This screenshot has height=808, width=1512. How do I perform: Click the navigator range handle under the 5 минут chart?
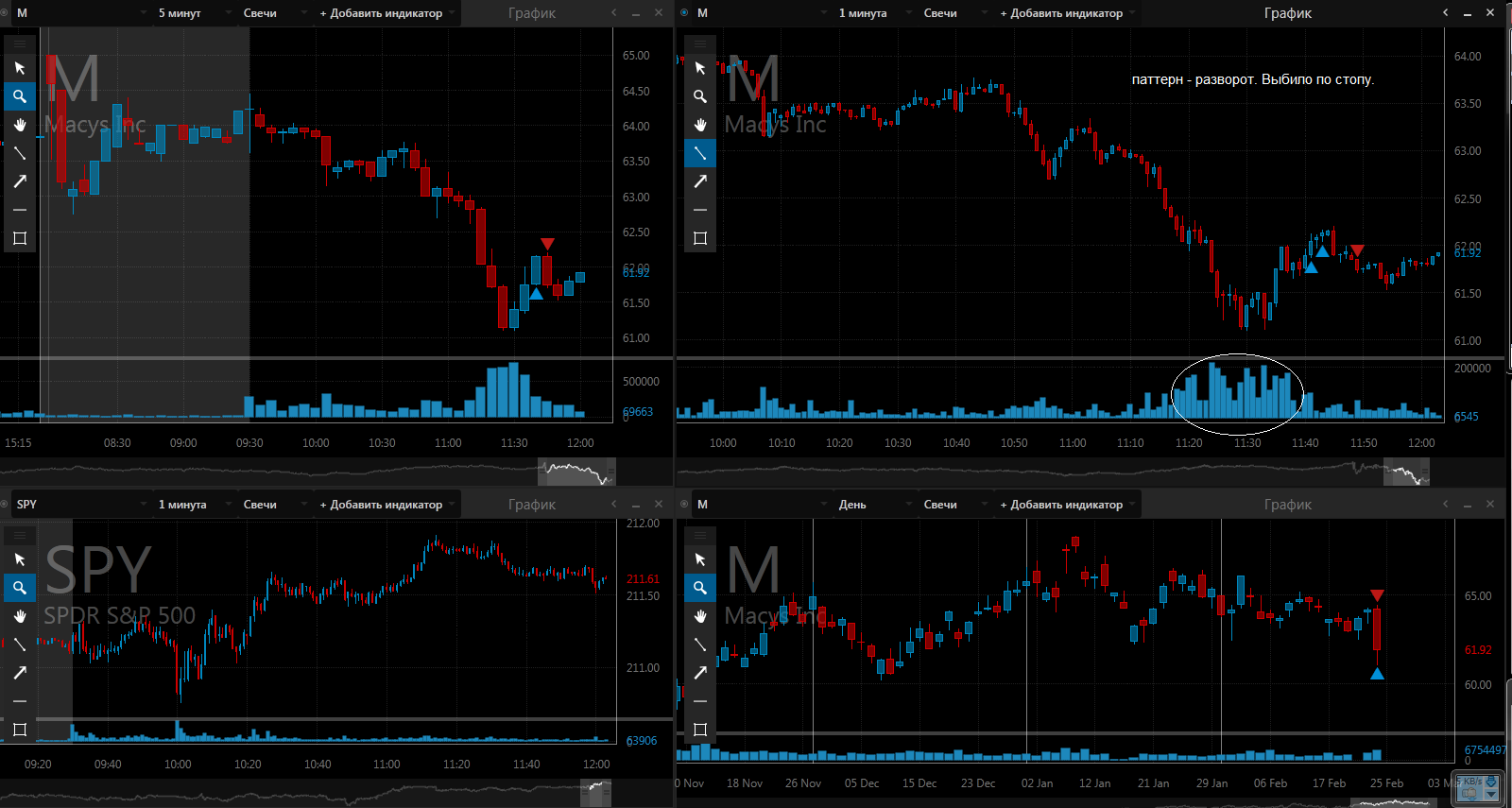[x=577, y=472]
